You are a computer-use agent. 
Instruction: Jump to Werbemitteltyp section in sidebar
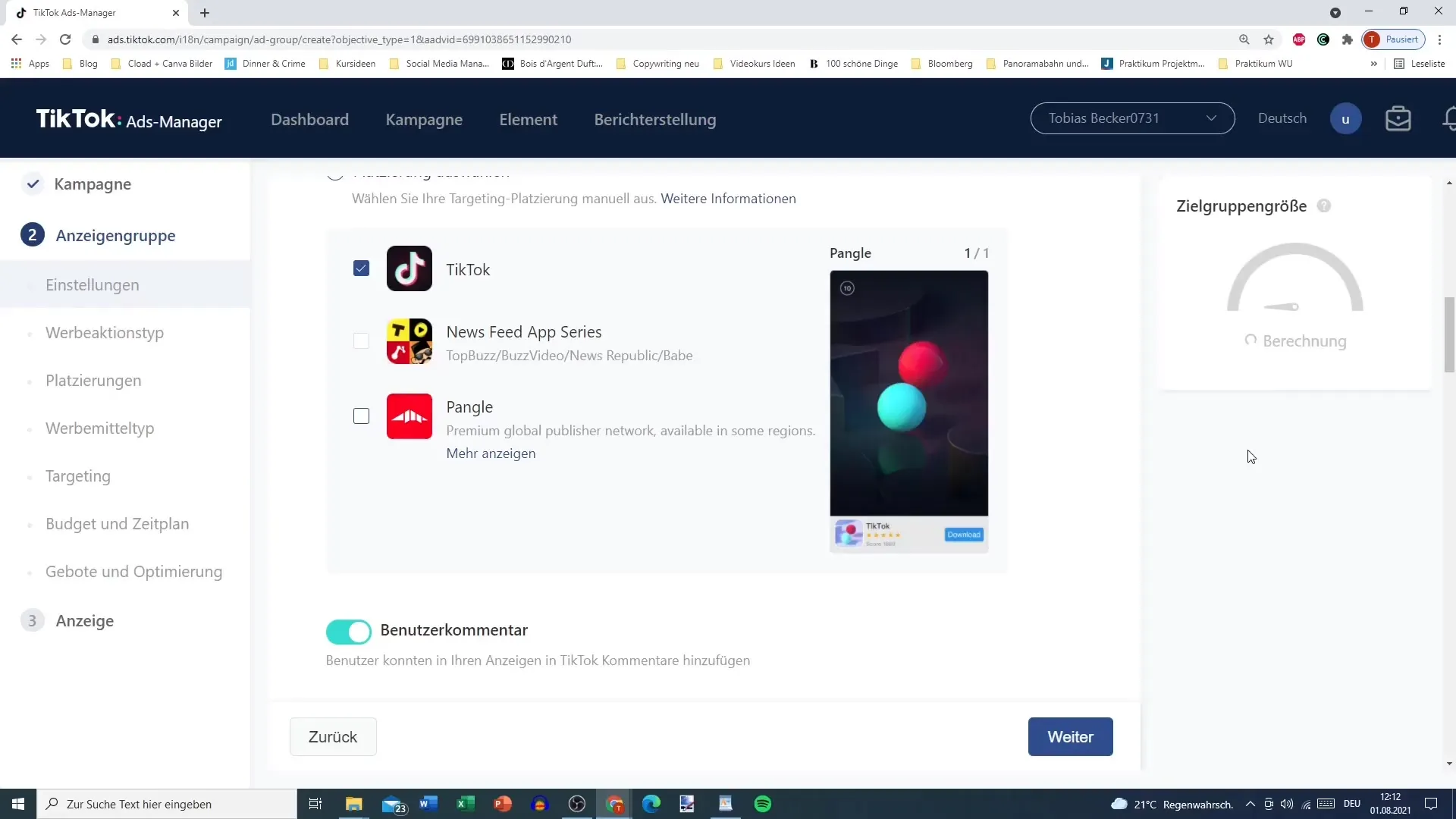click(x=99, y=428)
